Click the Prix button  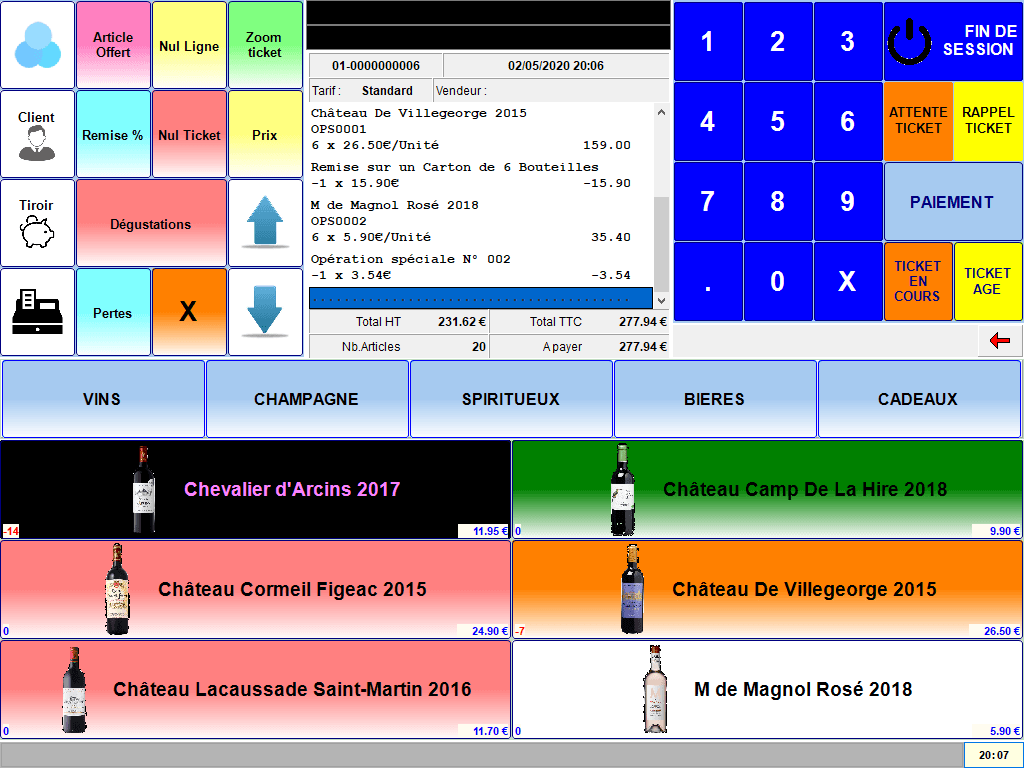click(x=265, y=134)
